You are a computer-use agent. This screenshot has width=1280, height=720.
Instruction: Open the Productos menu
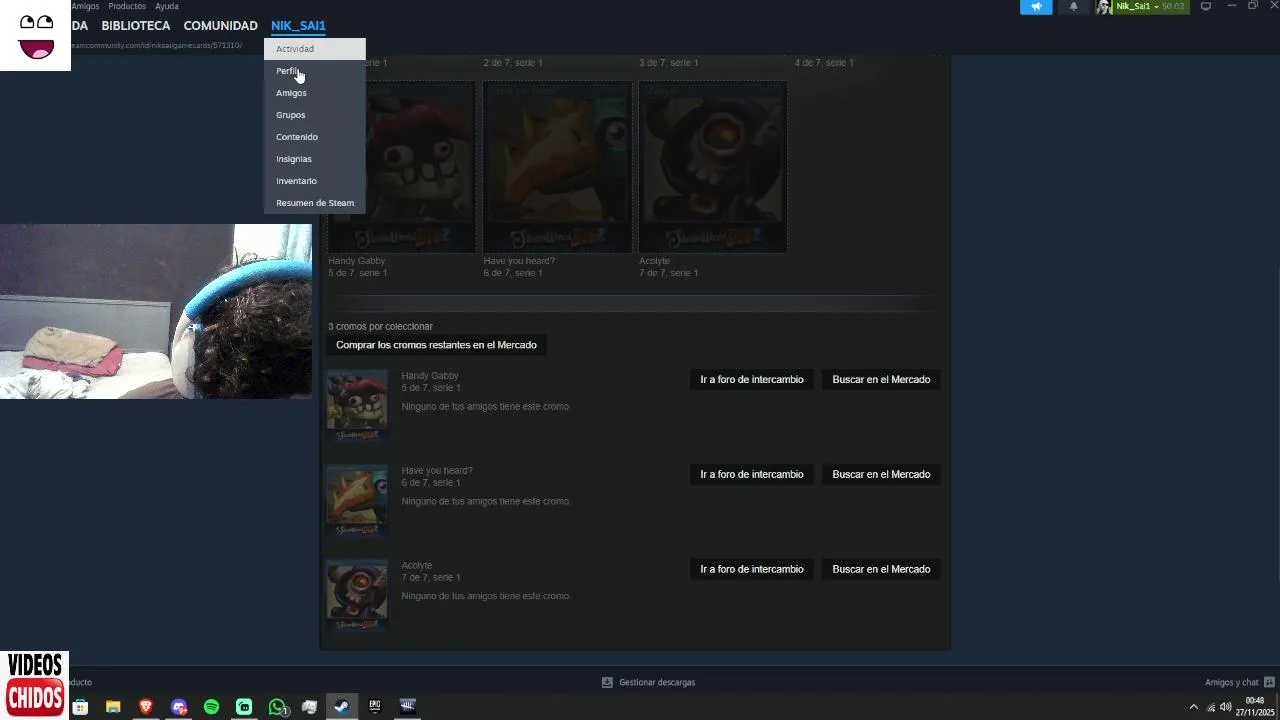click(127, 6)
